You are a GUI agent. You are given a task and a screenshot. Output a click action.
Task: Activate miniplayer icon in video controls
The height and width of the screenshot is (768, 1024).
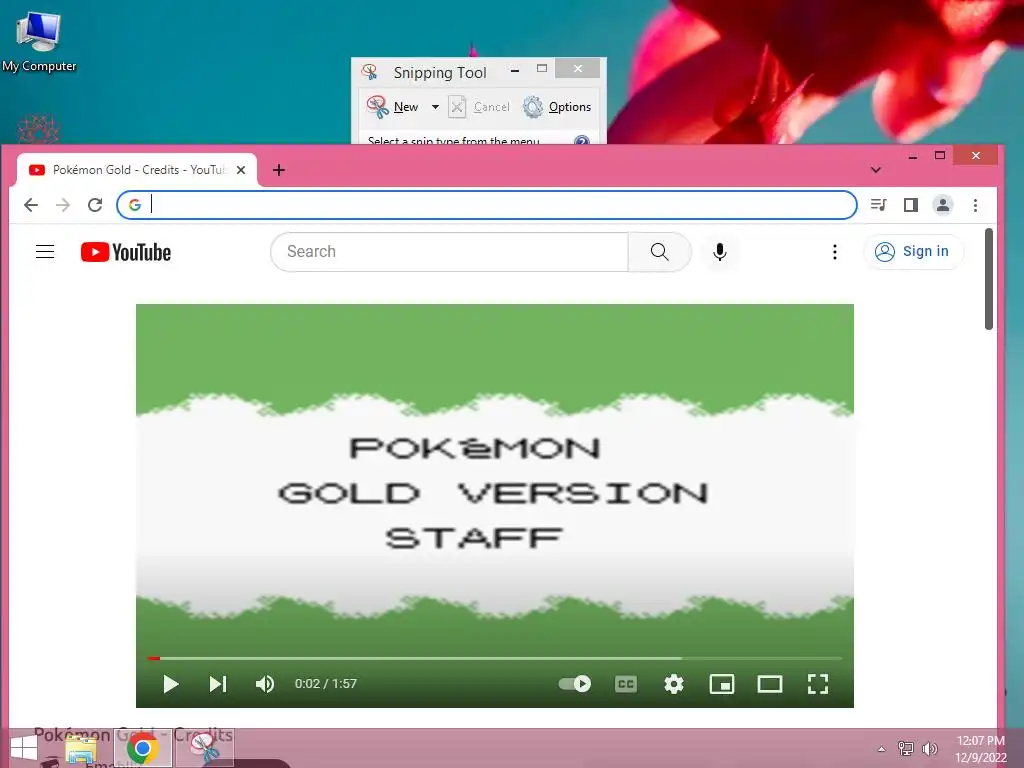click(722, 684)
